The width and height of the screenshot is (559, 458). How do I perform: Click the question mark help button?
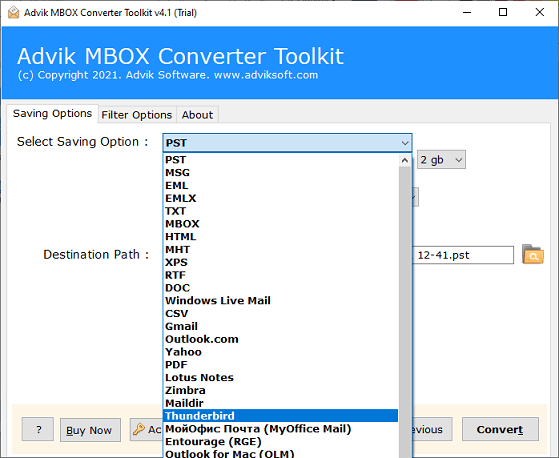(38, 429)
